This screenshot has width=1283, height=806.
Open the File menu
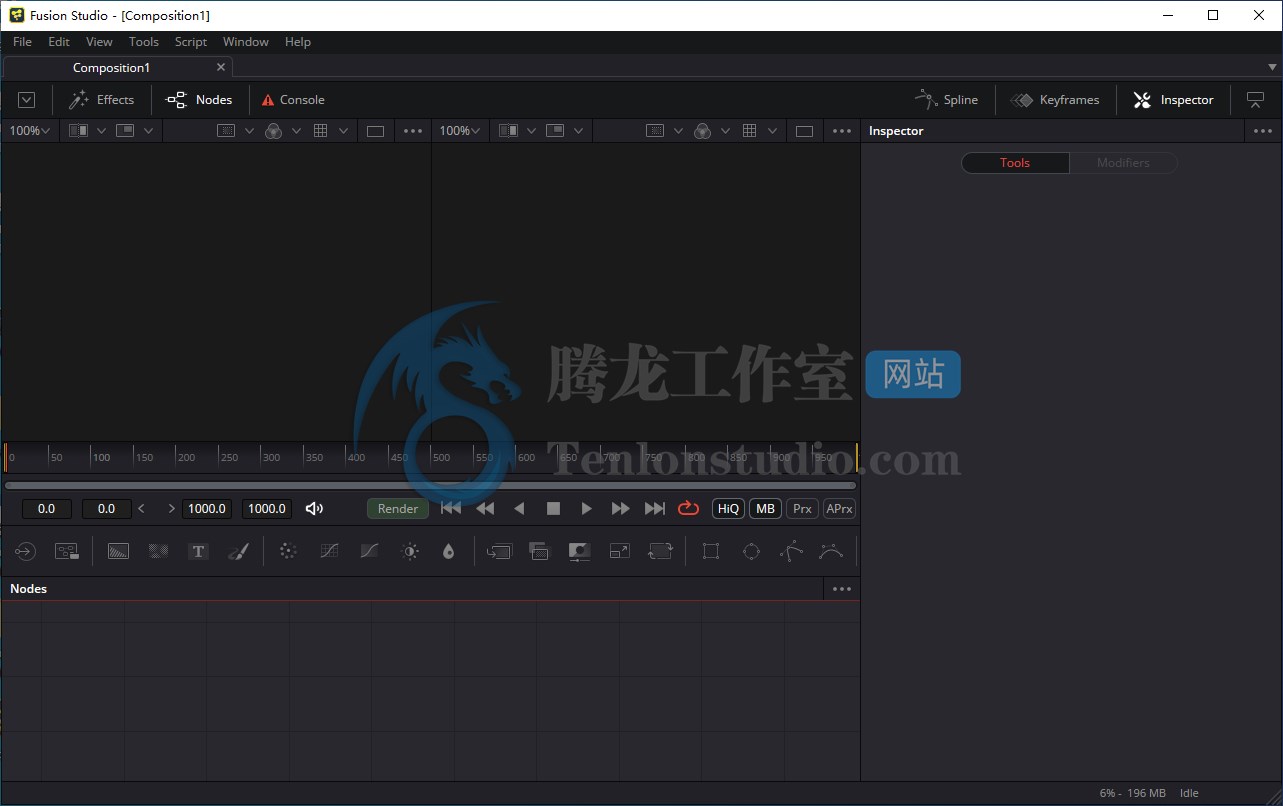(22, 42)
